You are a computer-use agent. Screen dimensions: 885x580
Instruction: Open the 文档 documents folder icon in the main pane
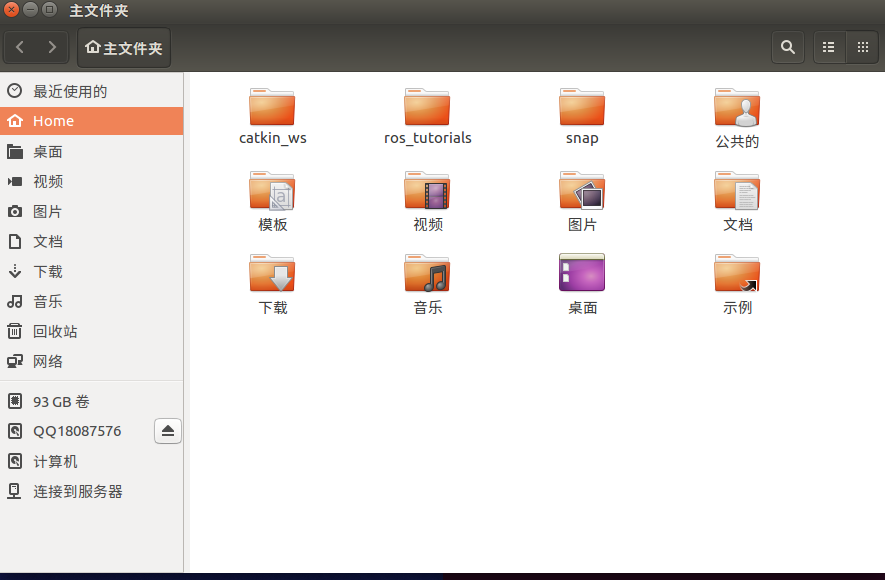click(x=737, y=191)
